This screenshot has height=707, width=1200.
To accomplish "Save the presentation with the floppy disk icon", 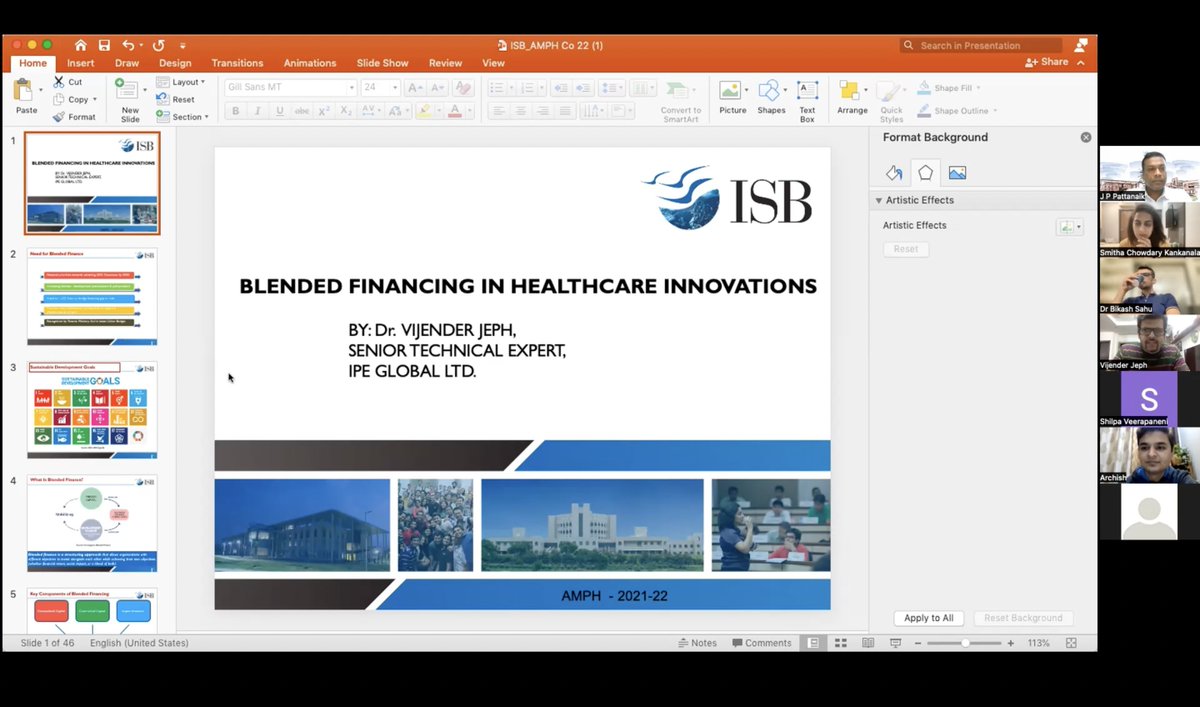I will [x=104, y=45].
